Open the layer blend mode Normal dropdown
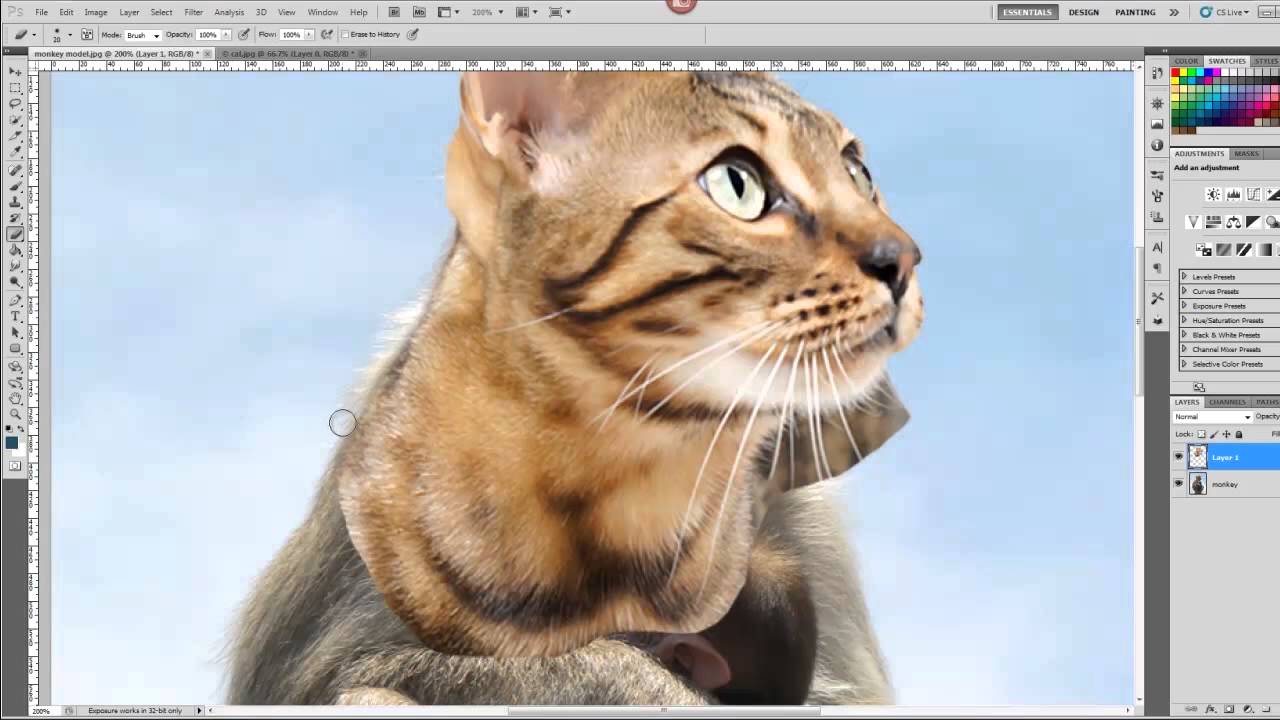This screenshot has width=1280, height=720. pyautogui.click(x=1212, y=417)
